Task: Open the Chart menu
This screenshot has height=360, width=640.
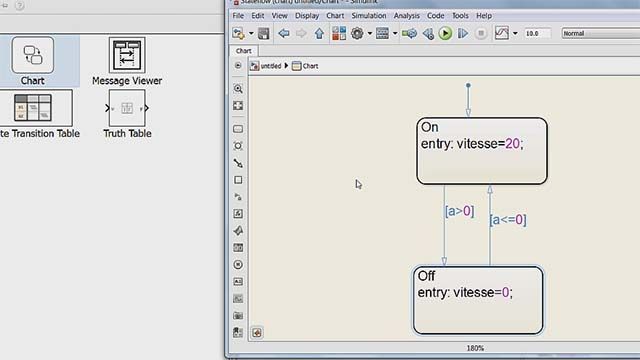Action: coord(335,16)
